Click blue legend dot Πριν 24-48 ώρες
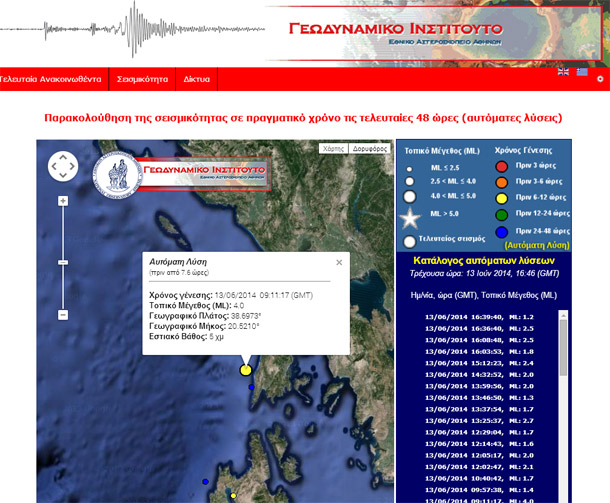This screenshot has width=610, height=503. point(502,232)
